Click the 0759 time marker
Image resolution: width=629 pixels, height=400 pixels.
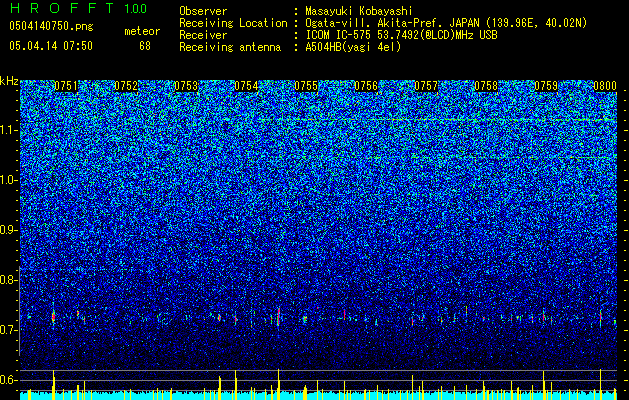click(546, 86)
